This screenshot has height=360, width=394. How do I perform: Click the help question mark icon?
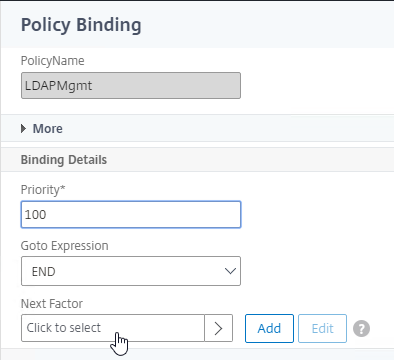click(361, 329)
